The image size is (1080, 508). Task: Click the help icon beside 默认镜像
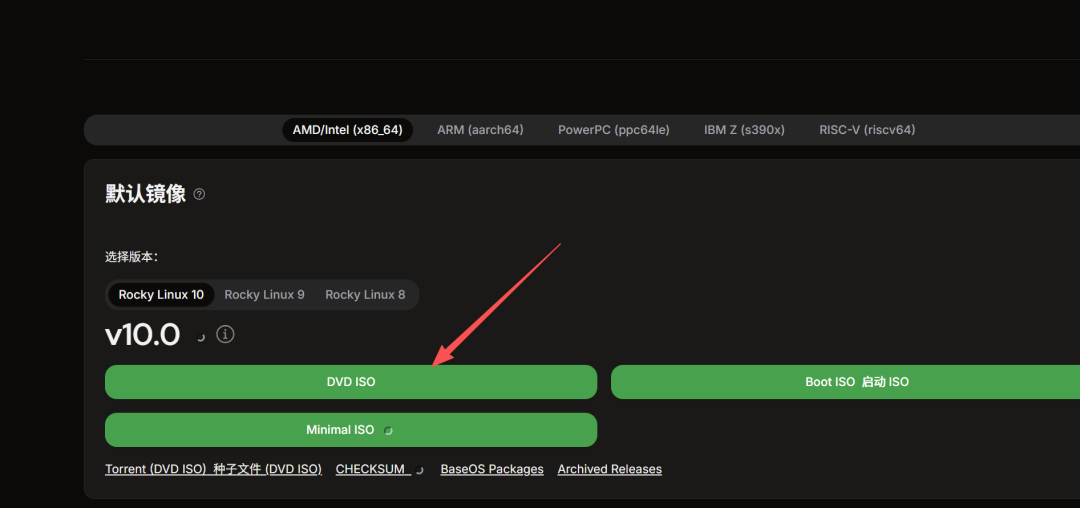(x=199, y=194)
